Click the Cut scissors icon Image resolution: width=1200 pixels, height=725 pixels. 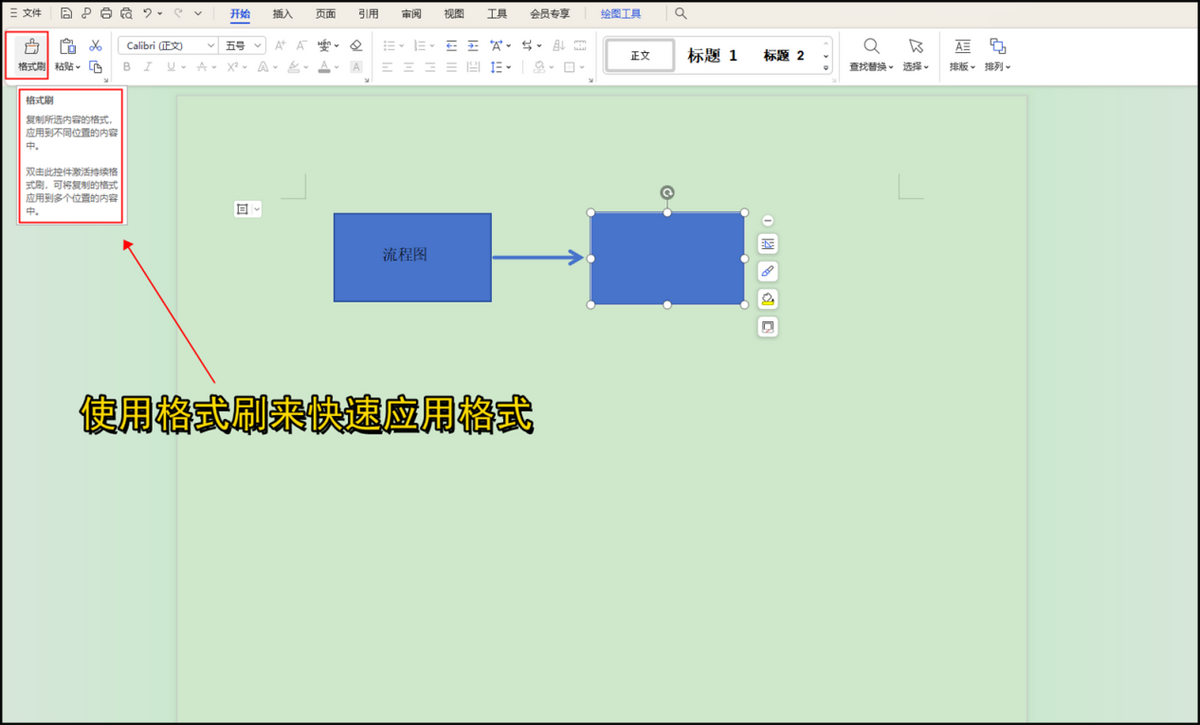[x=95, y=46]
